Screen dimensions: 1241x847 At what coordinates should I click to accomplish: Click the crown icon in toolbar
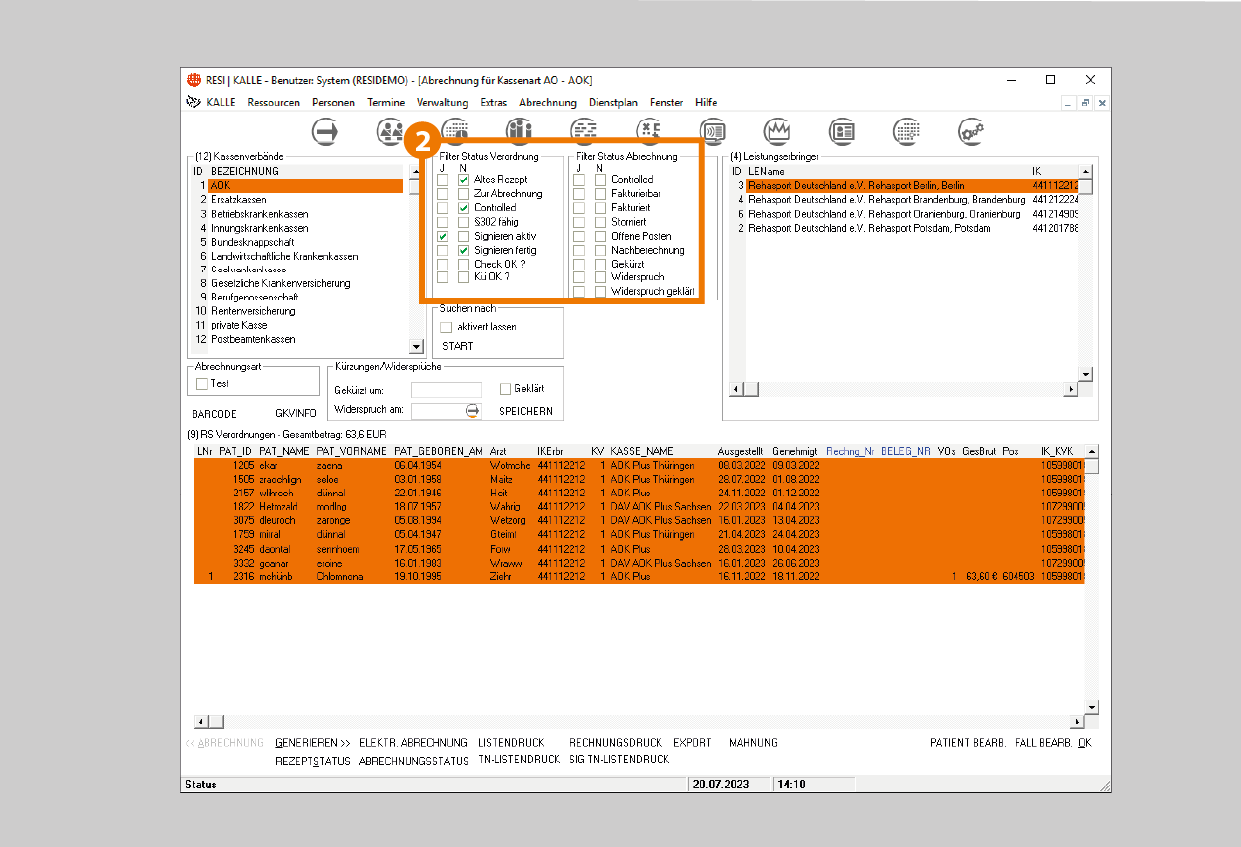(x=778, y=131)
